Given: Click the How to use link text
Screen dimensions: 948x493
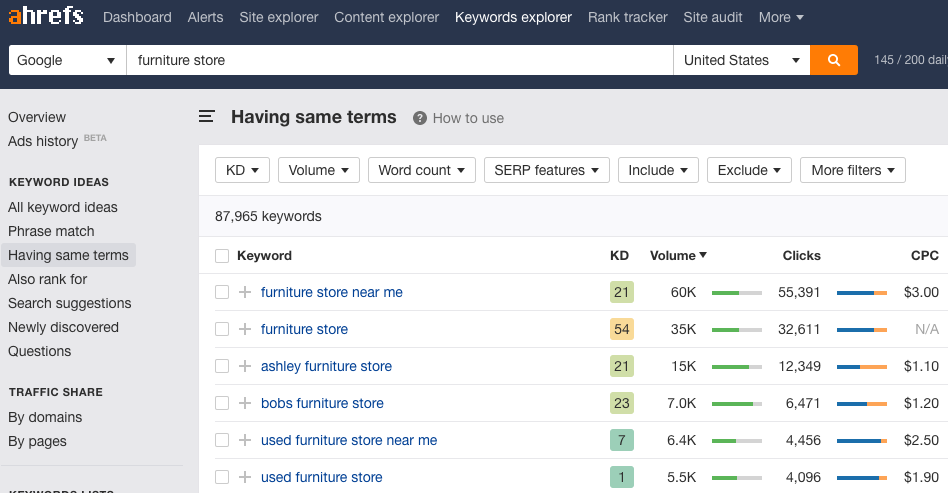Looking at the screenshot, I should click(x=469, y=118).
